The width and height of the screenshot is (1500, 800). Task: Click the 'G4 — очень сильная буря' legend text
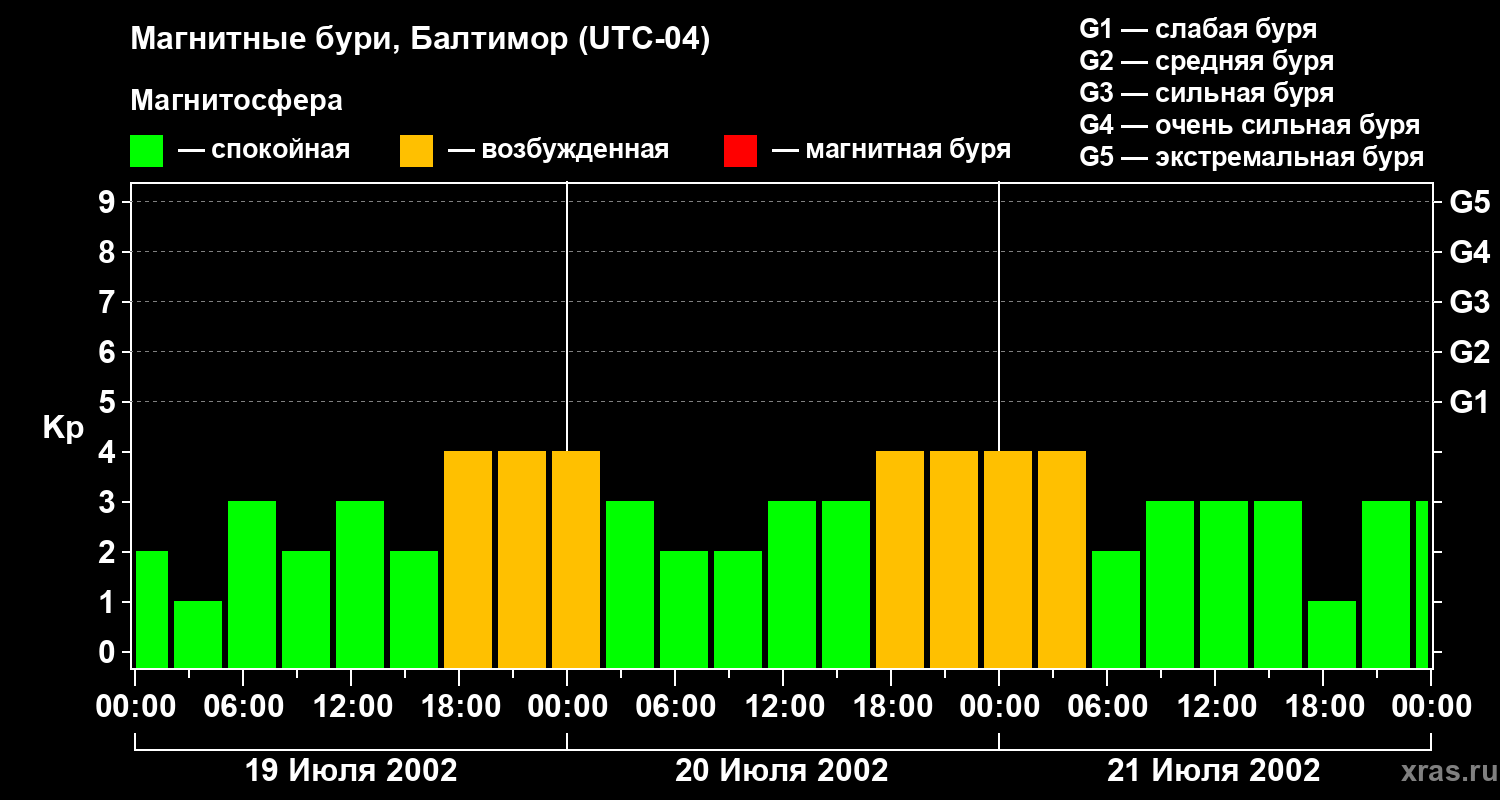click(x=1249, y=125)
